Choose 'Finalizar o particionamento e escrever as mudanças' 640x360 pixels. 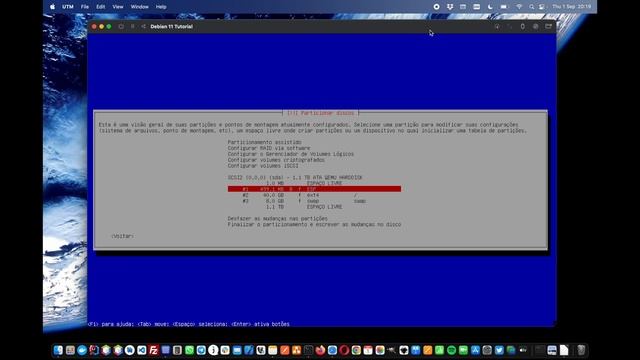tap(314, 224)
